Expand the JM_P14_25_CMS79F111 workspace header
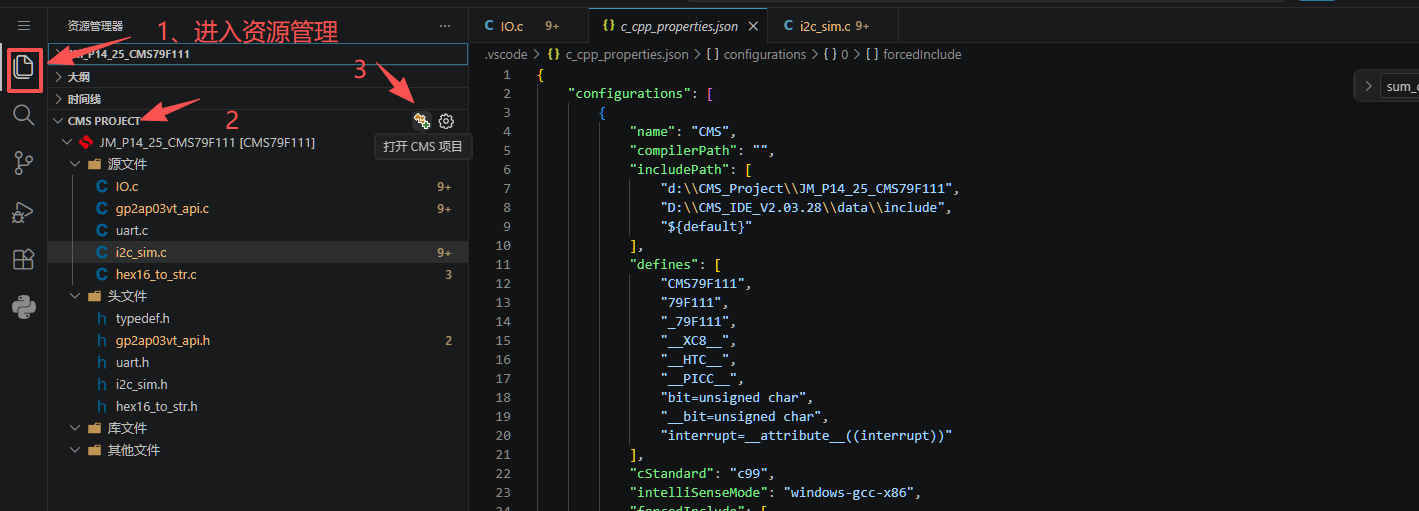The height and width of the screenshot is (511, 1419). click(258, 54)
